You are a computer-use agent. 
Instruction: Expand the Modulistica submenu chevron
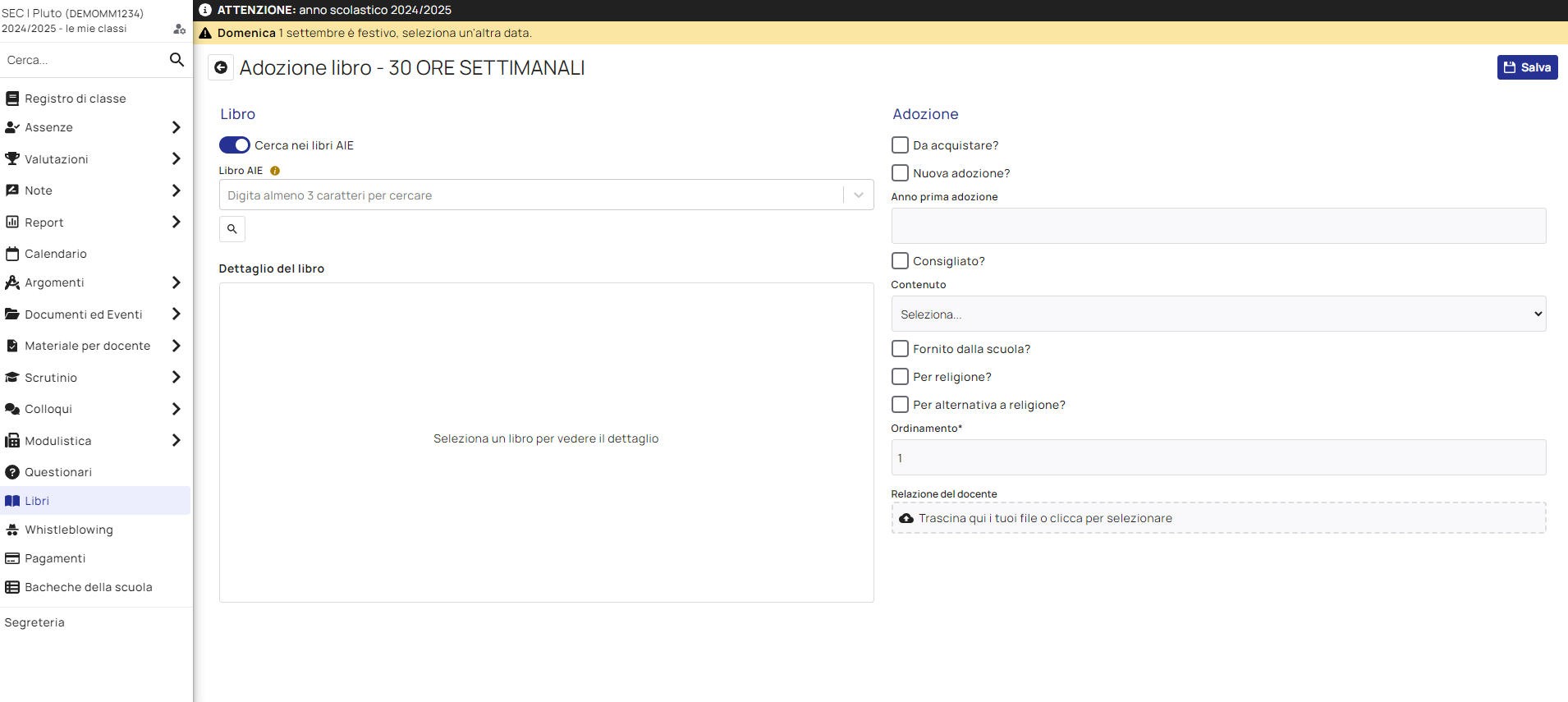coord(176,440)
